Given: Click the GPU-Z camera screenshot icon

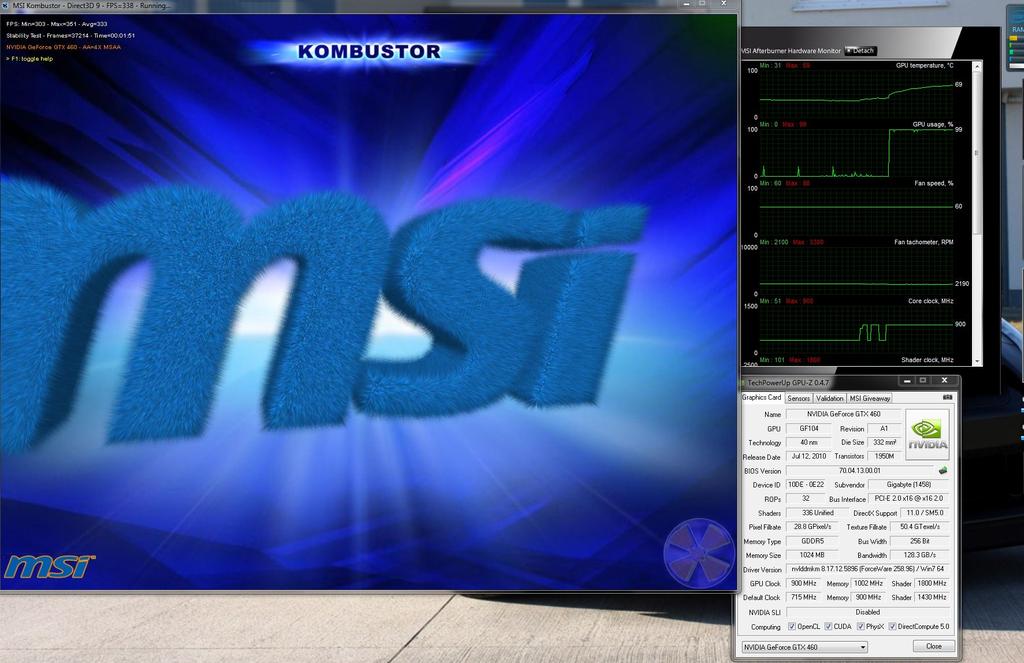Looking at the screenshot, I should pyautogui.click(x=948, y=397).
